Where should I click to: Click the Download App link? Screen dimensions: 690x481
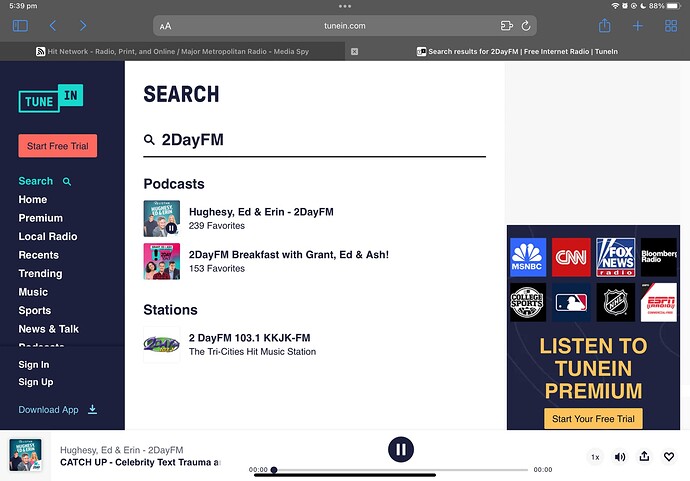point(48,410)
